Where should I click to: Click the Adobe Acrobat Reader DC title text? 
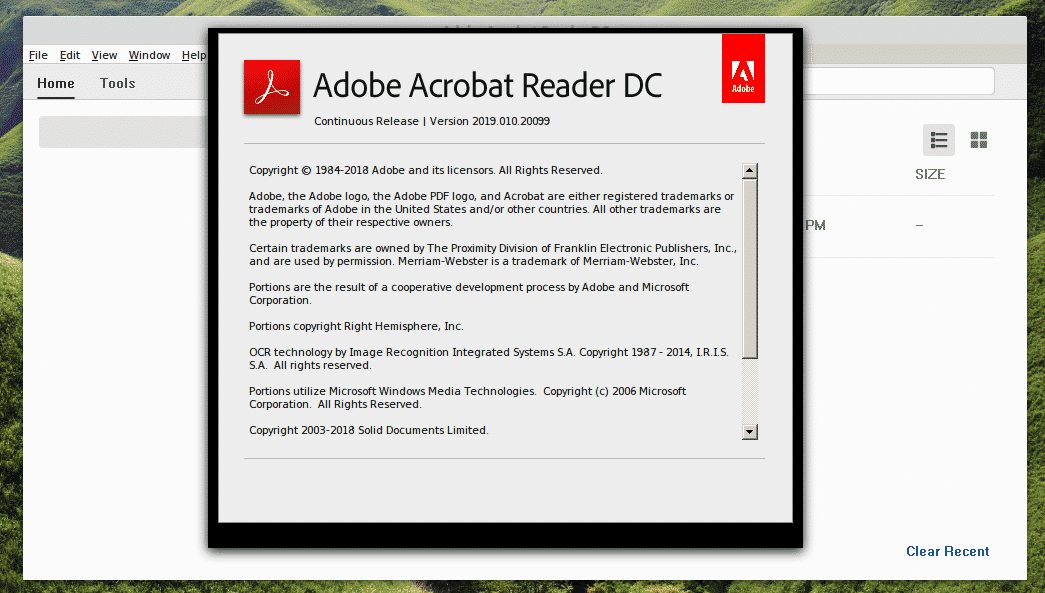488,86
